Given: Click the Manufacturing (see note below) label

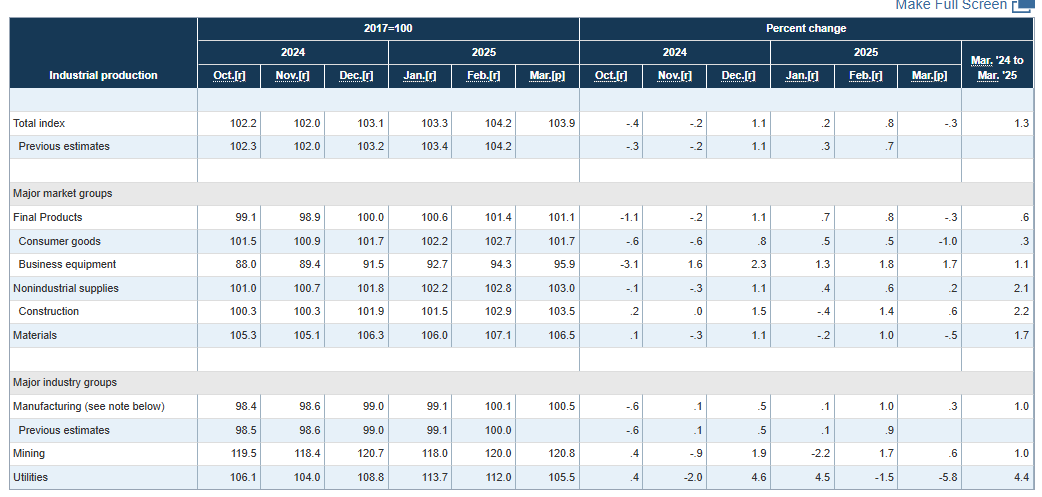Looking at the screenshot, I should [x=88, y=407].
